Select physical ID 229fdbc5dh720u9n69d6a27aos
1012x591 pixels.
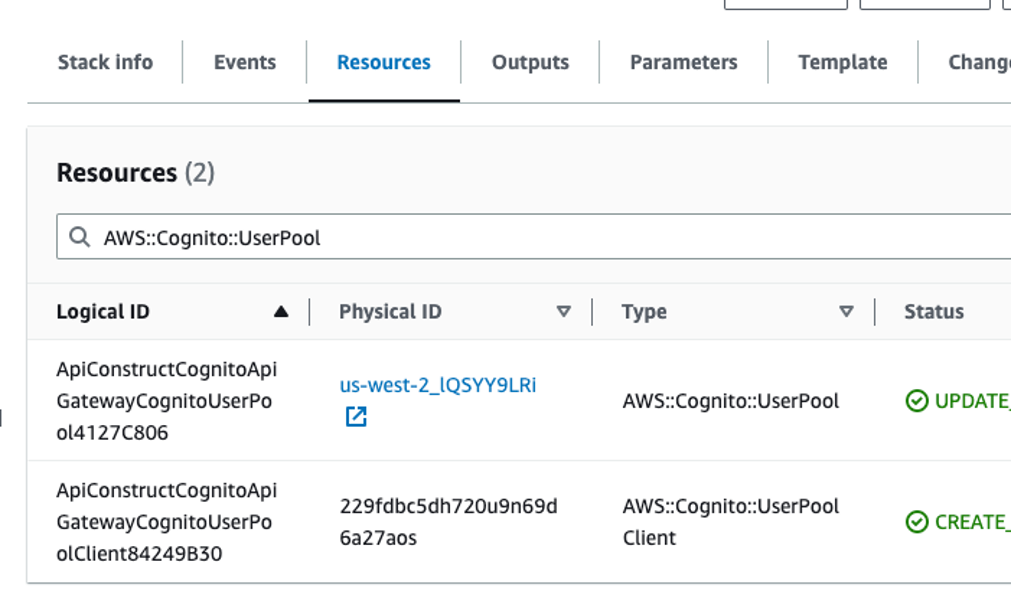click(x=449, y=522)
